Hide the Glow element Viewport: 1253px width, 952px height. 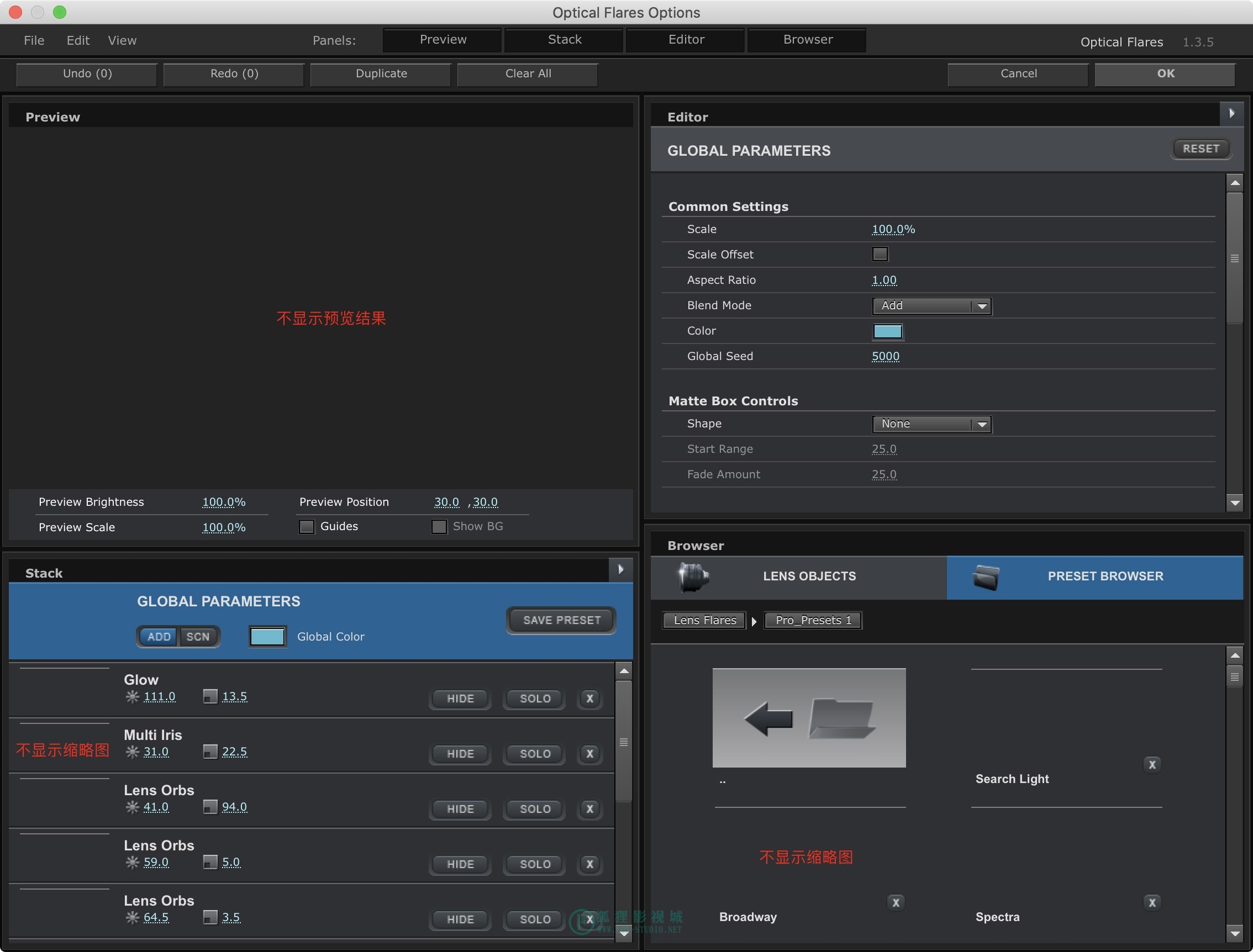[x=460, y=698]
